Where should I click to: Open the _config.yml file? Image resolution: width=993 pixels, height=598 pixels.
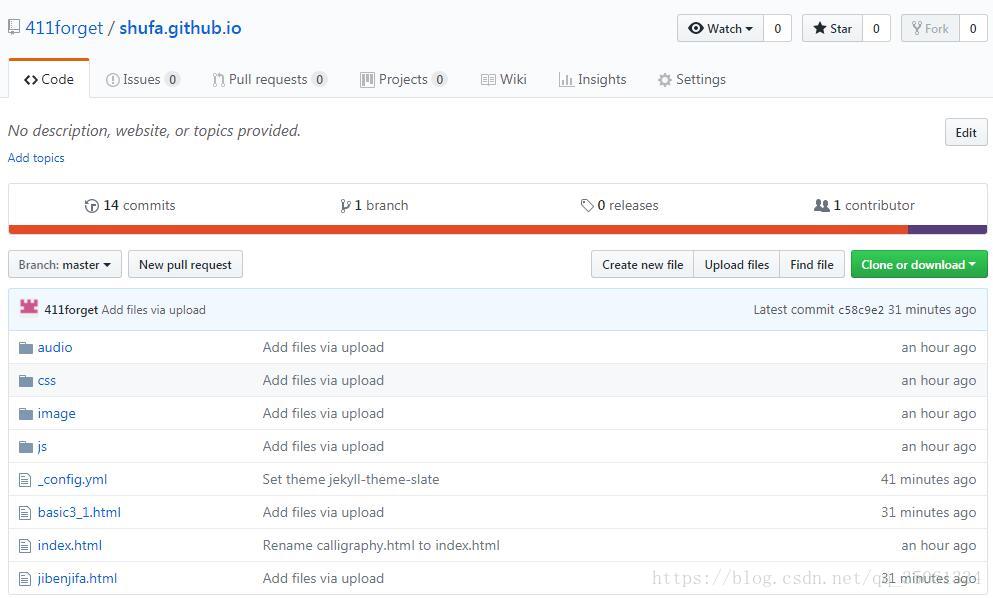(x=72, y=480)
